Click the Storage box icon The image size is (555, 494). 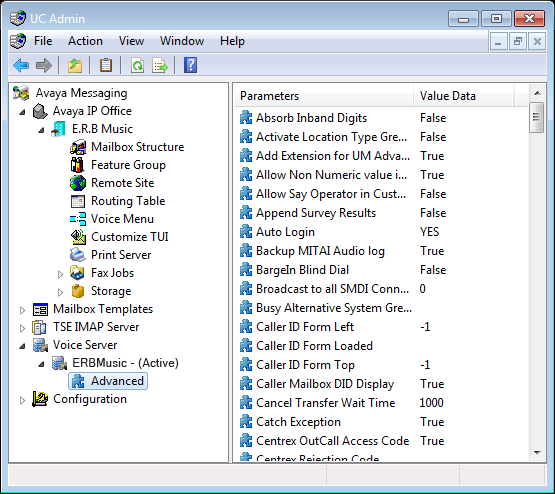click(x=78, y=291)
